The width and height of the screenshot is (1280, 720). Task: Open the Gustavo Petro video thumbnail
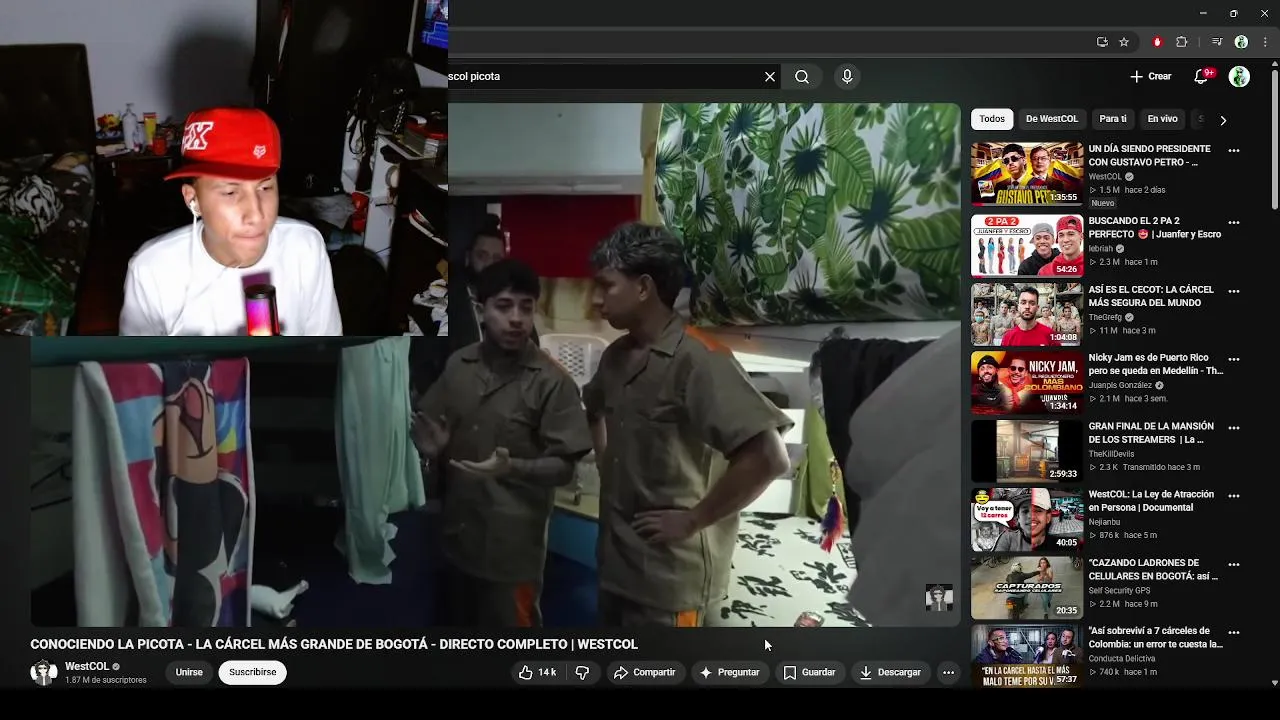tap(1027, 174)
